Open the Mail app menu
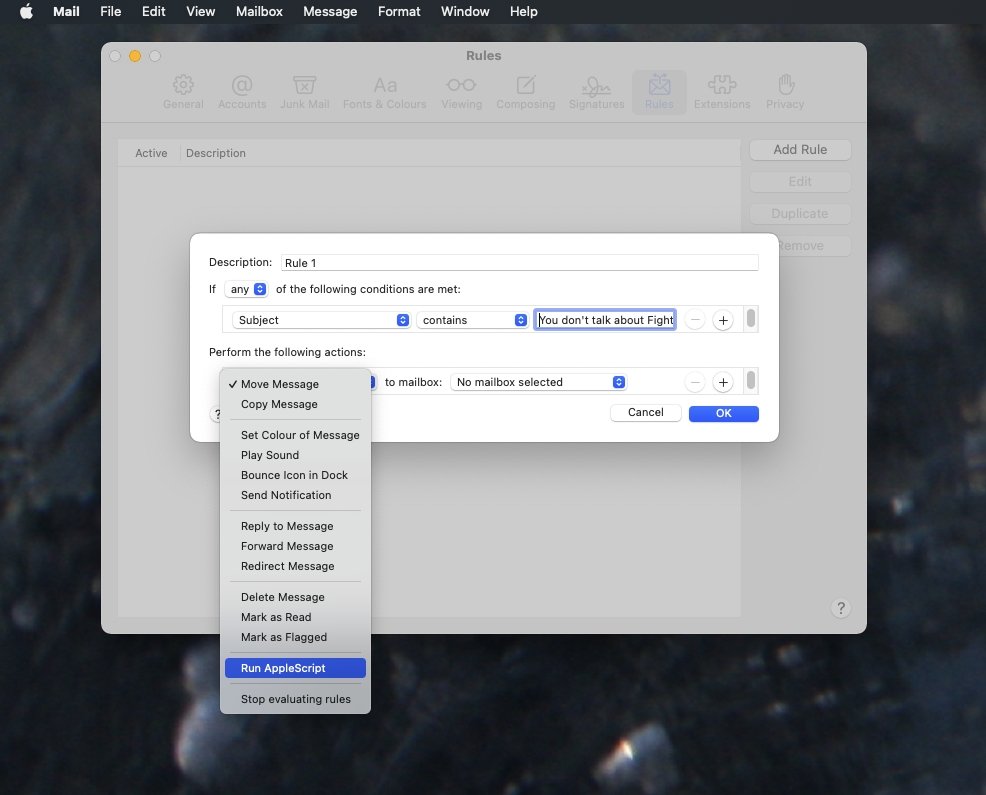The height and width of the screenshot is (795, 986). click(x=66, y=11)
